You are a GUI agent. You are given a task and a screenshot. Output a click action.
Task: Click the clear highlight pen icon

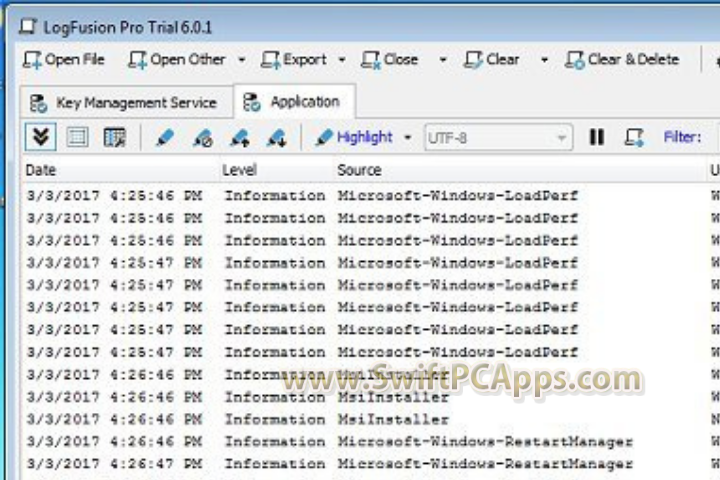[202, 137]
